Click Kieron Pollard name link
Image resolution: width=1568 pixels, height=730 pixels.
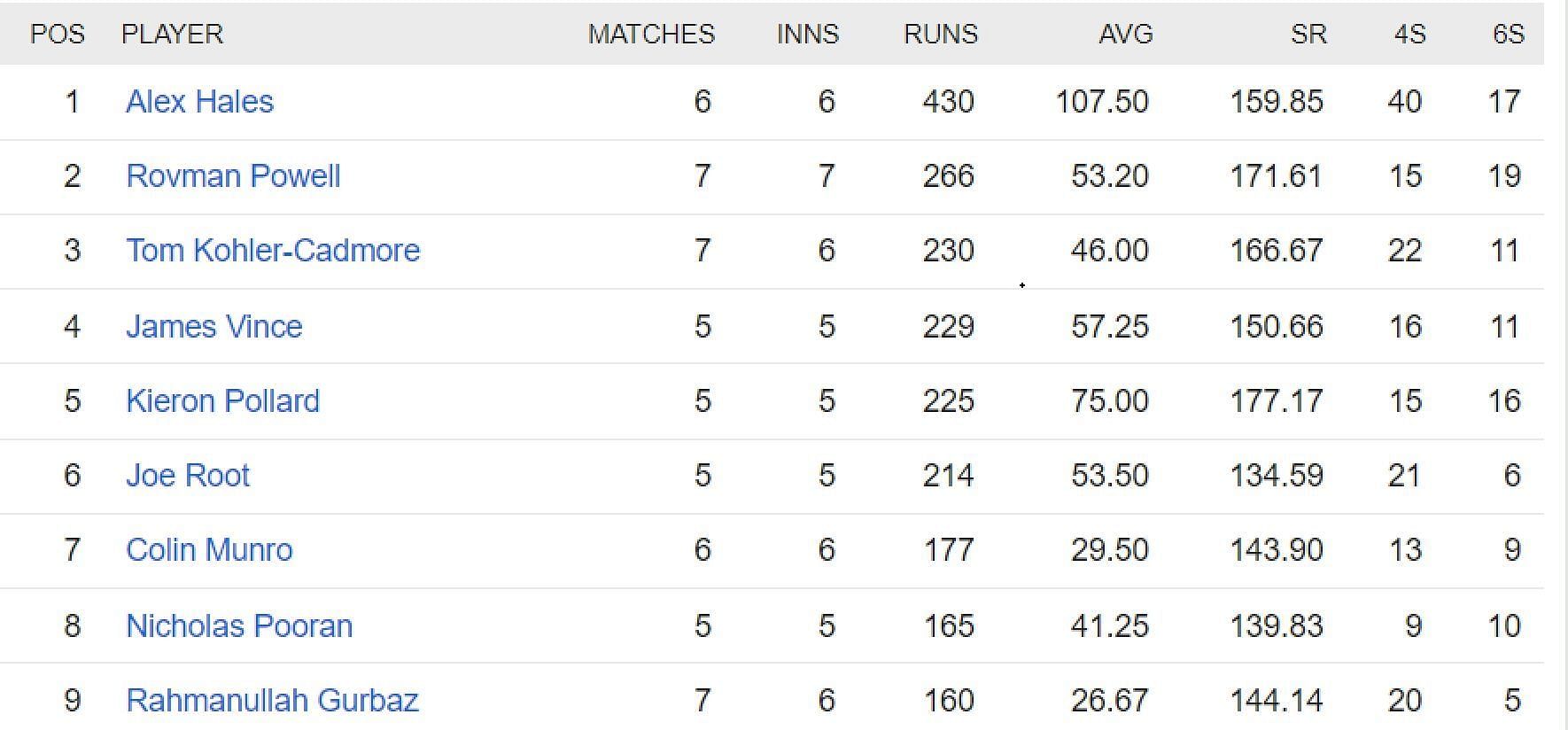(x=222, y=401)
